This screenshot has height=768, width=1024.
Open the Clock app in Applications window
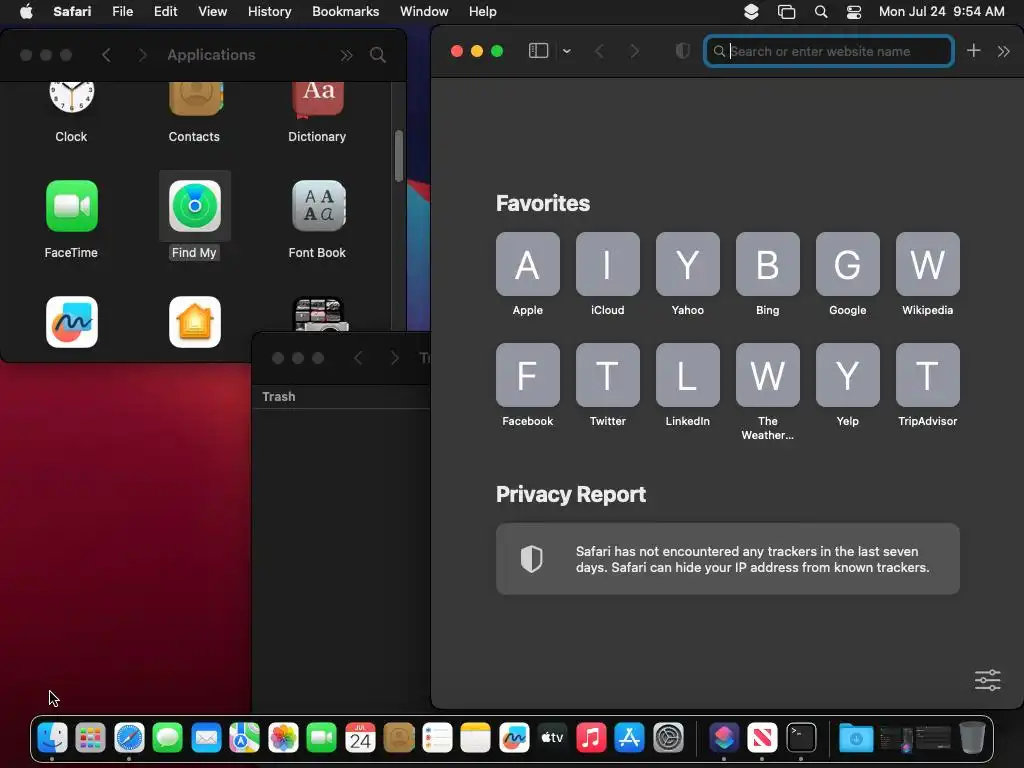click(71, 95)
